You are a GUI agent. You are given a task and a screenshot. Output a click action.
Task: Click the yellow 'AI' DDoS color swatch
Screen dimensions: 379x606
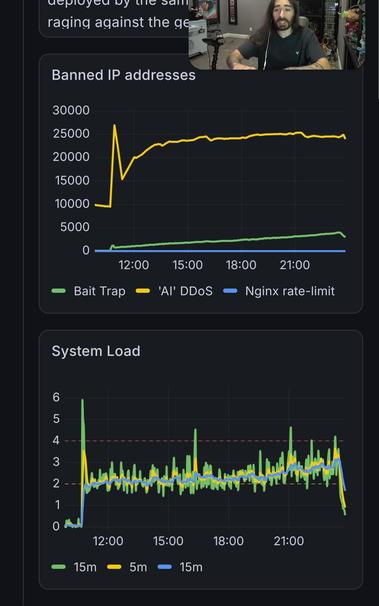(x=143, y=291)
